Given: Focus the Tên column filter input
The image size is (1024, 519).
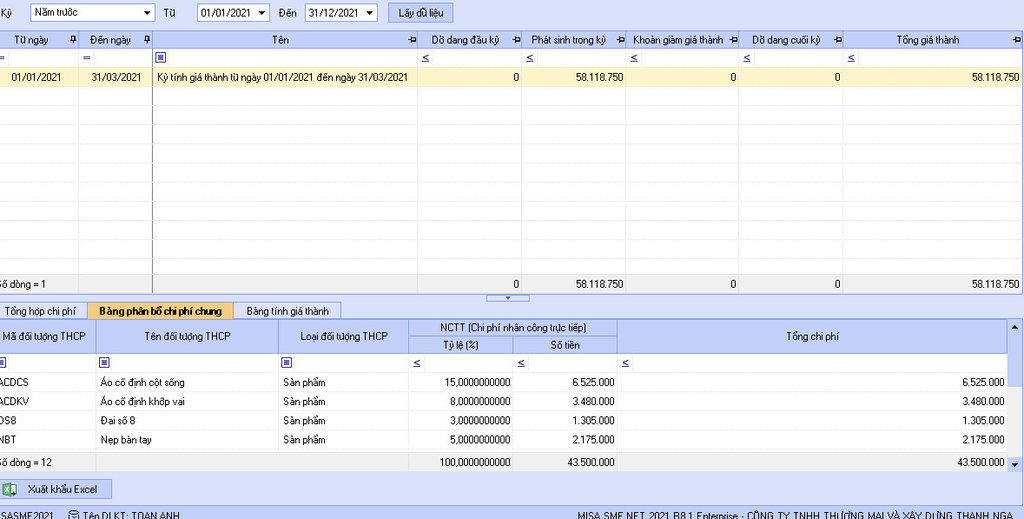Looking at the screenshot, I should click(x=291, y=58).
